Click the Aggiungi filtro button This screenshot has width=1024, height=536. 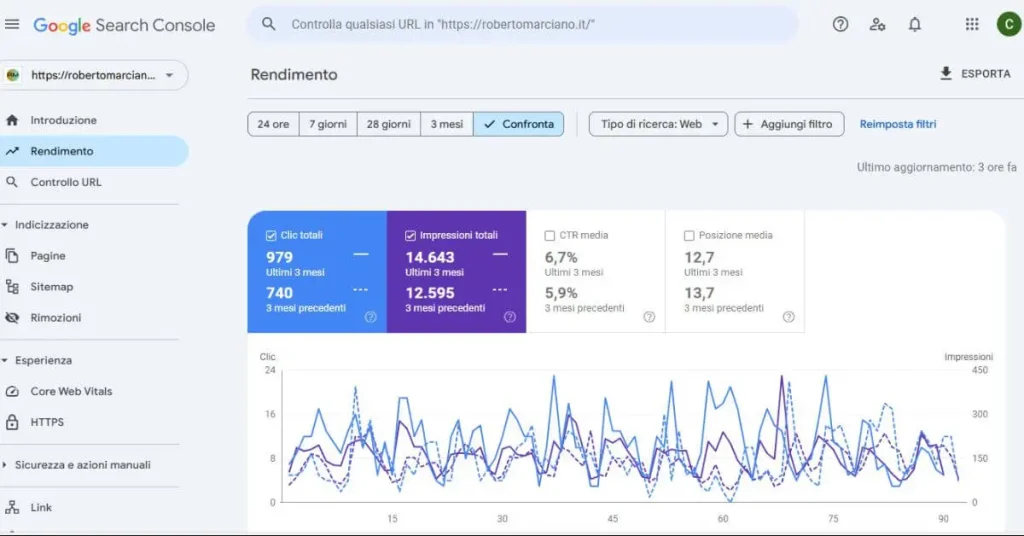[x=789, y=124]
